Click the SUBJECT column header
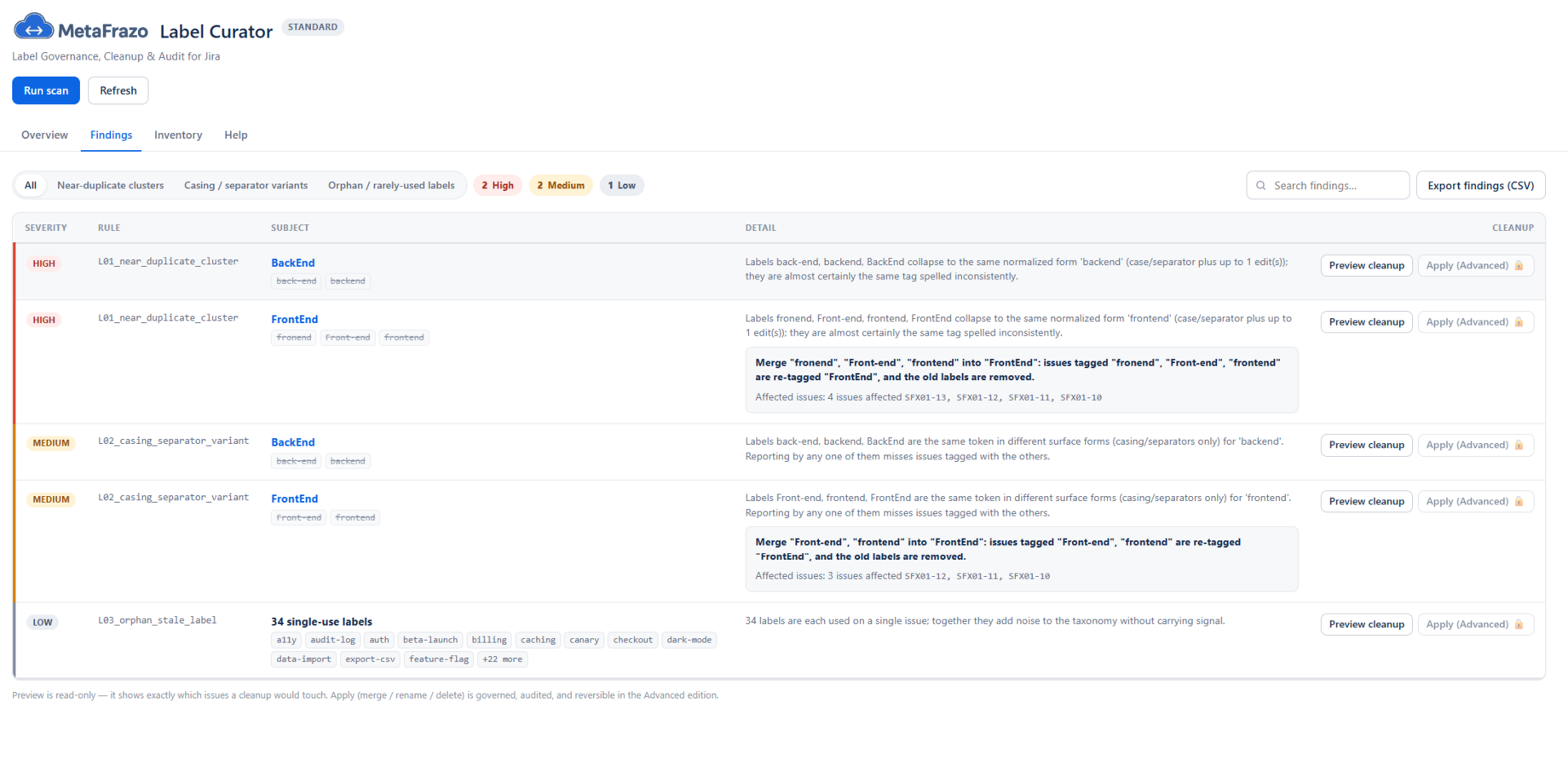Viewport: 1568px width, 767px height. [291, 228]
